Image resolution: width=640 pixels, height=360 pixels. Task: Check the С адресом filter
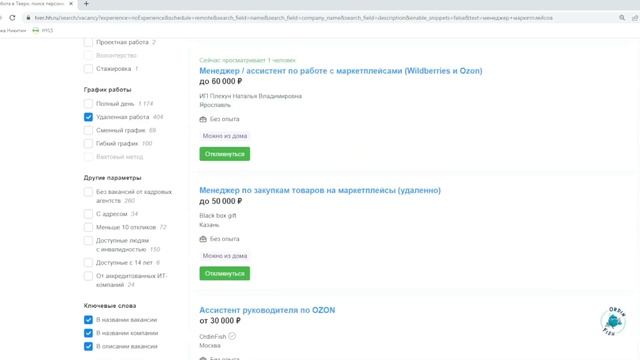click(x=88, y=214)
